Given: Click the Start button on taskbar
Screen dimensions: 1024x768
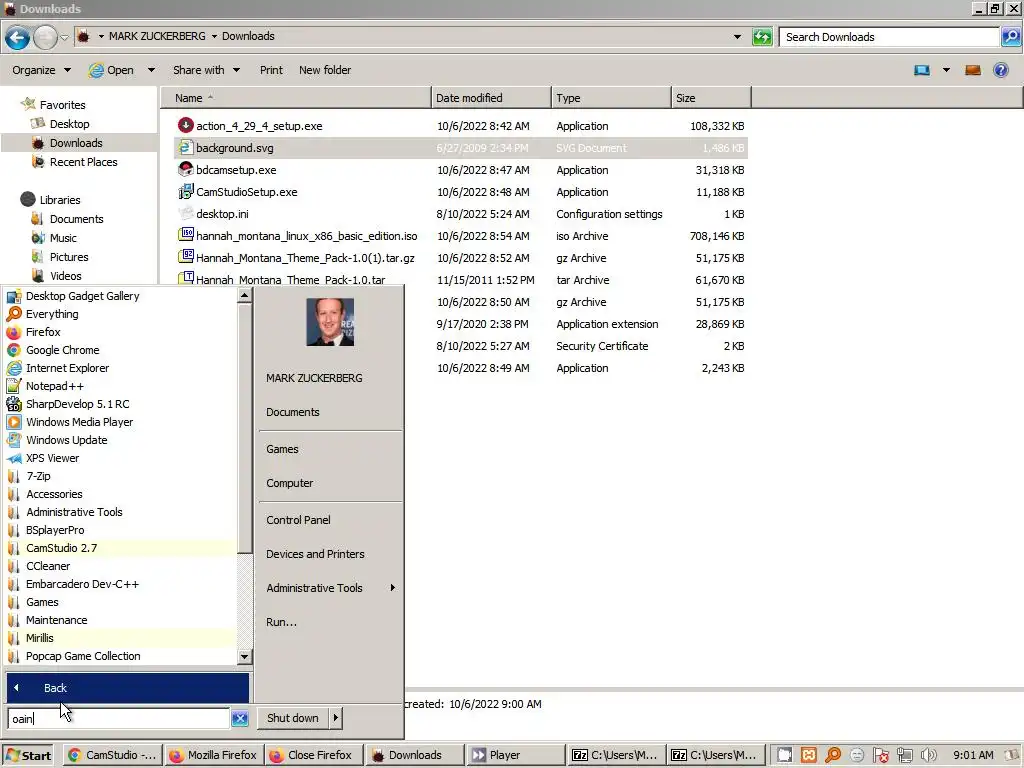Looking at the screenshot, I should click(x=28, y=755).
